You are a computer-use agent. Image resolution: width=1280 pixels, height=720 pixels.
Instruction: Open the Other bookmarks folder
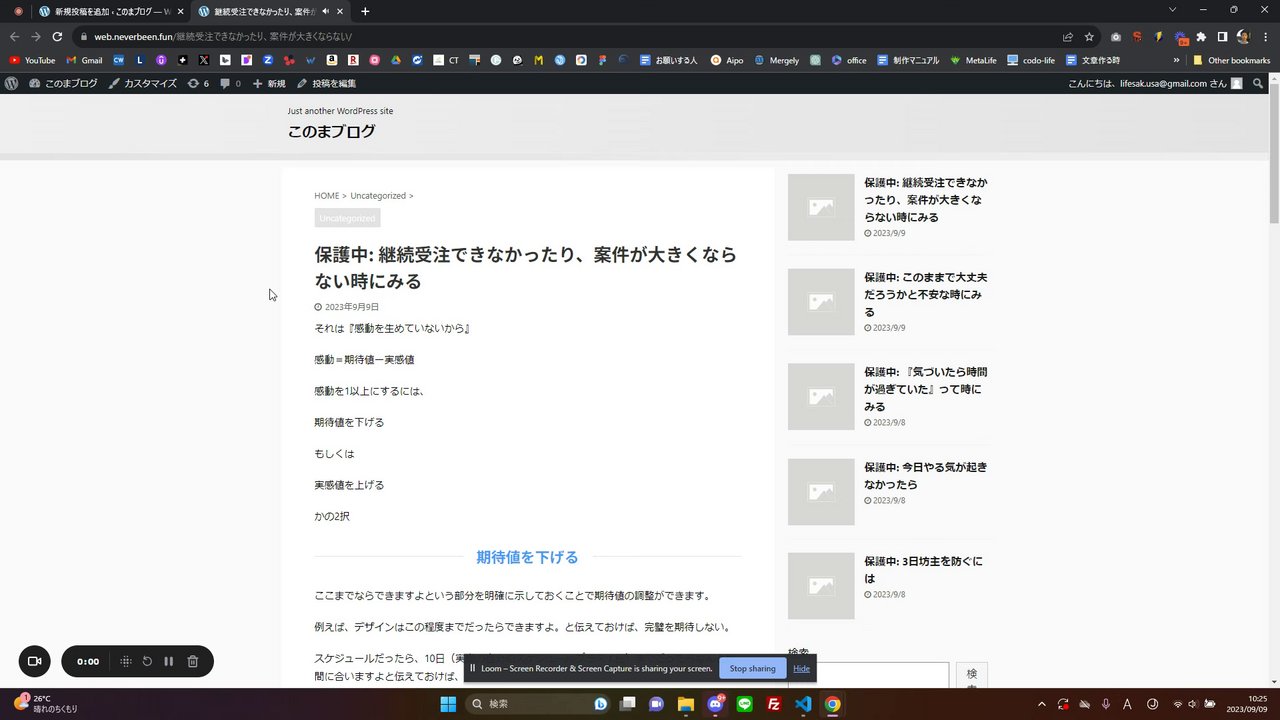pyautogui.click(x=1231, y=60)
